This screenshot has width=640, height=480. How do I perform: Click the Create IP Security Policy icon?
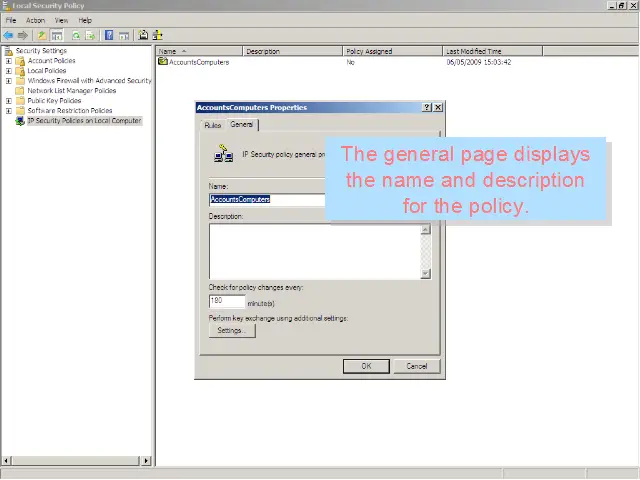pos(143,35)
